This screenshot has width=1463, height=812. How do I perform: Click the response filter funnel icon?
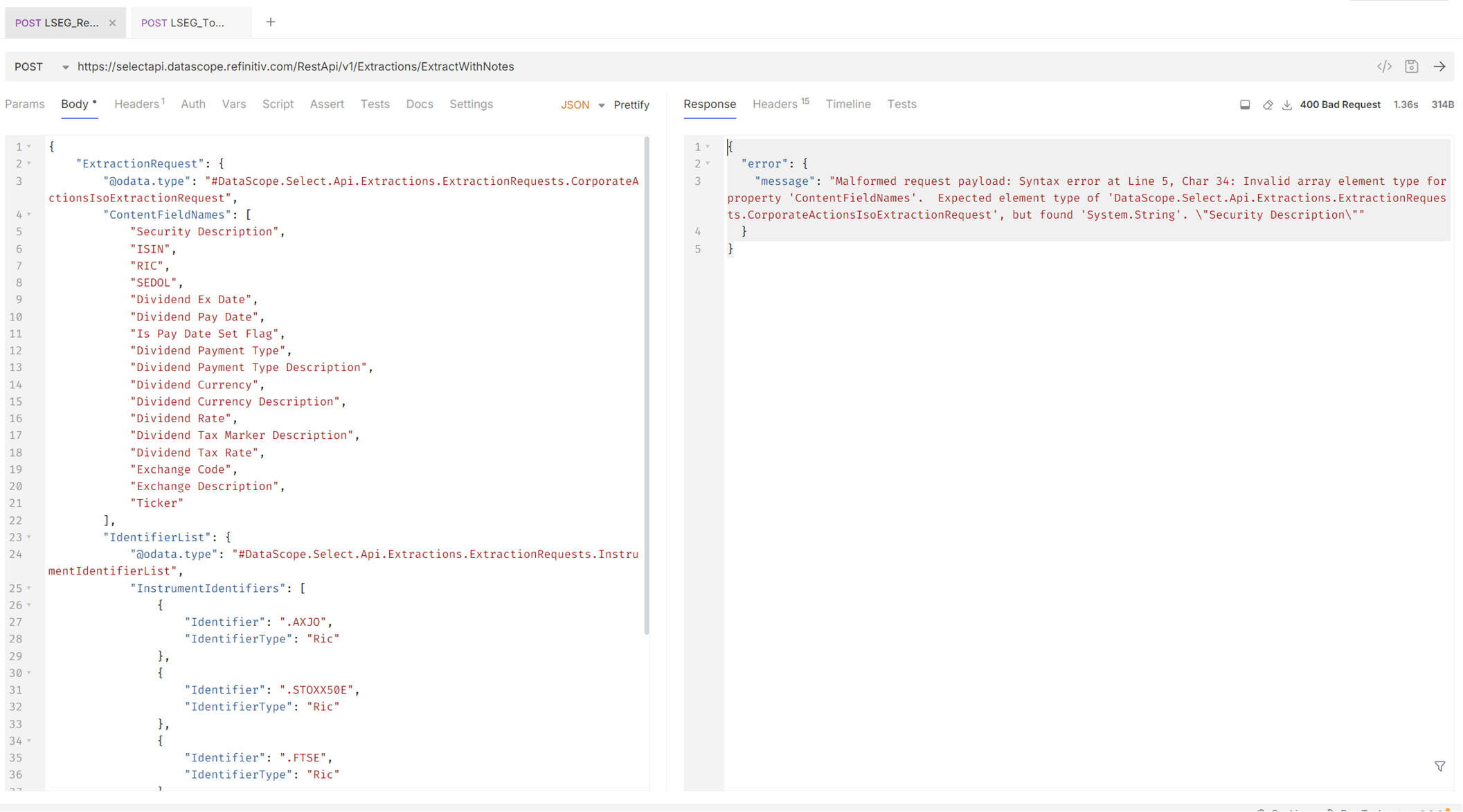[1439, 766]
